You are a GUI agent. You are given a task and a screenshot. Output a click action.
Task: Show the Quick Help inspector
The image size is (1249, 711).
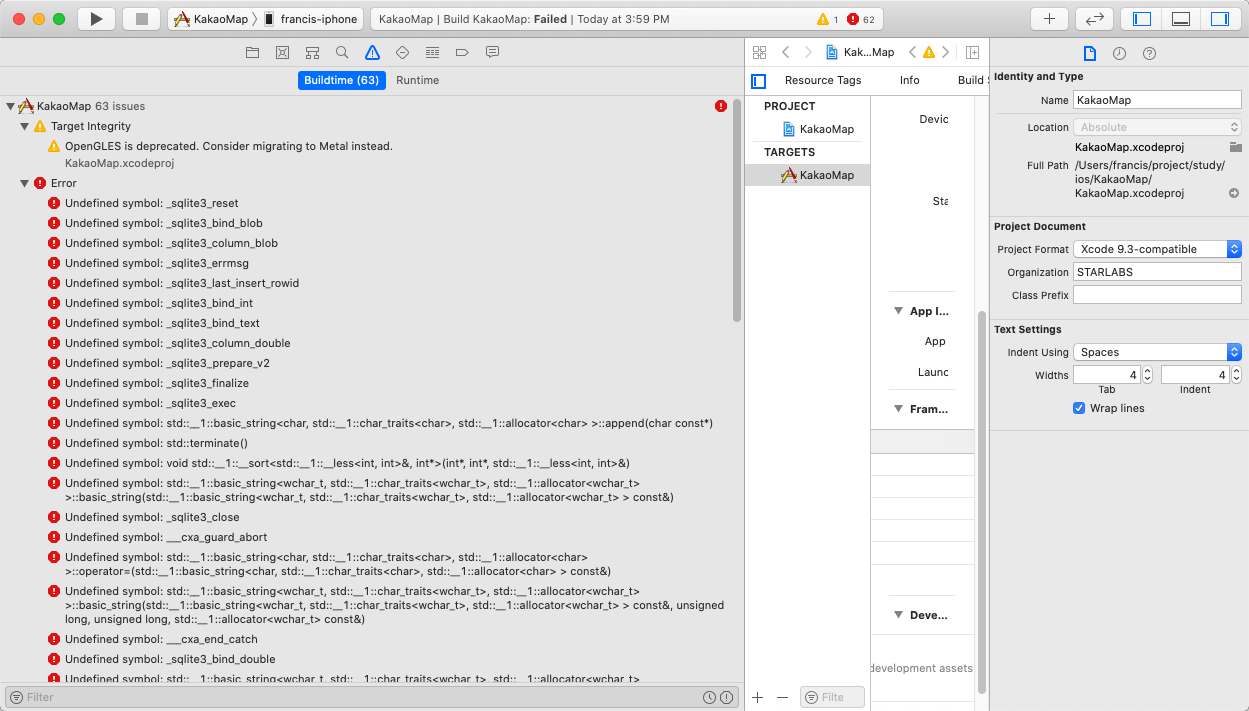click(x=1149, y=54)
